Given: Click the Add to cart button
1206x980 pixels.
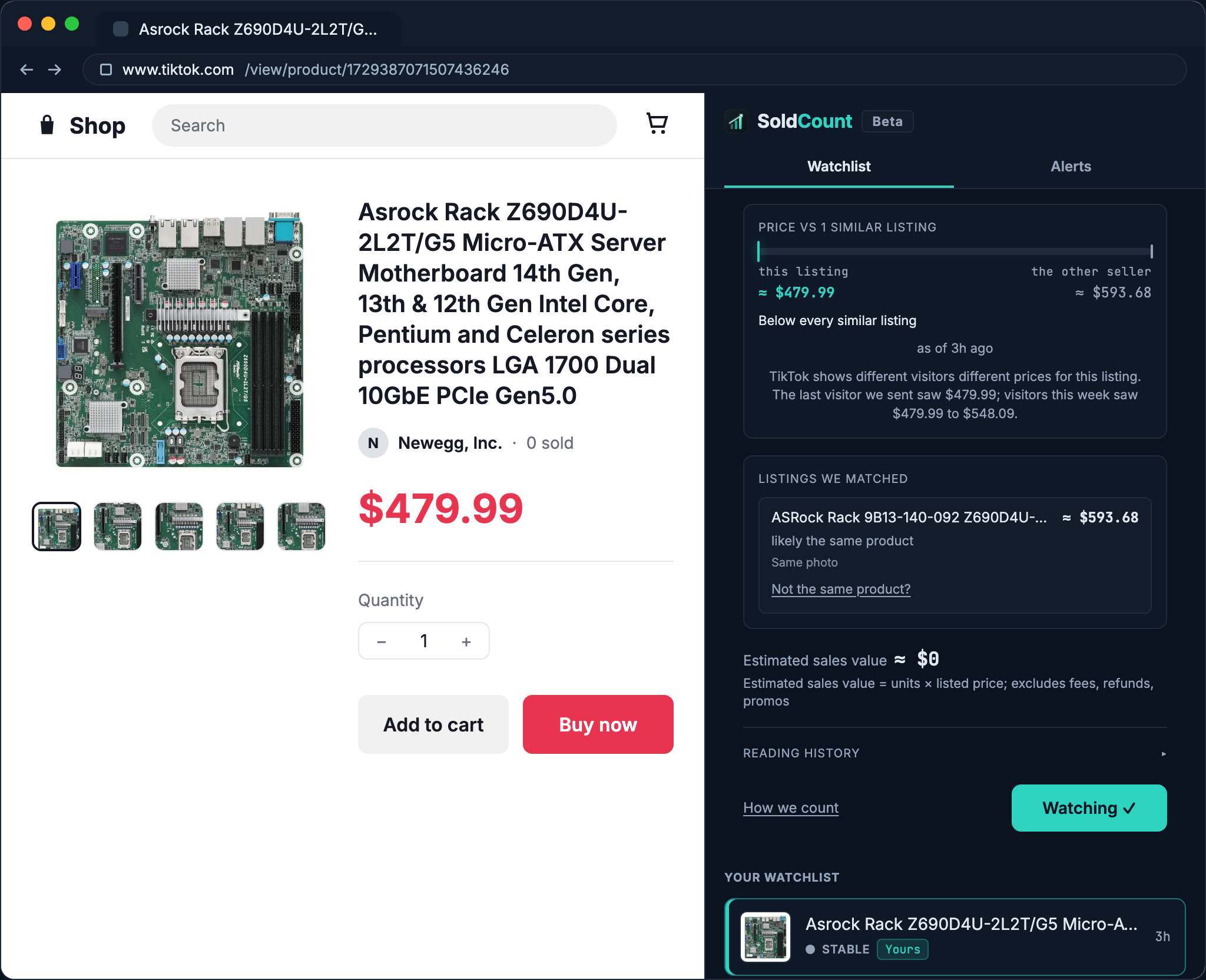Looking at the screenshot, I should pos(433,724).
